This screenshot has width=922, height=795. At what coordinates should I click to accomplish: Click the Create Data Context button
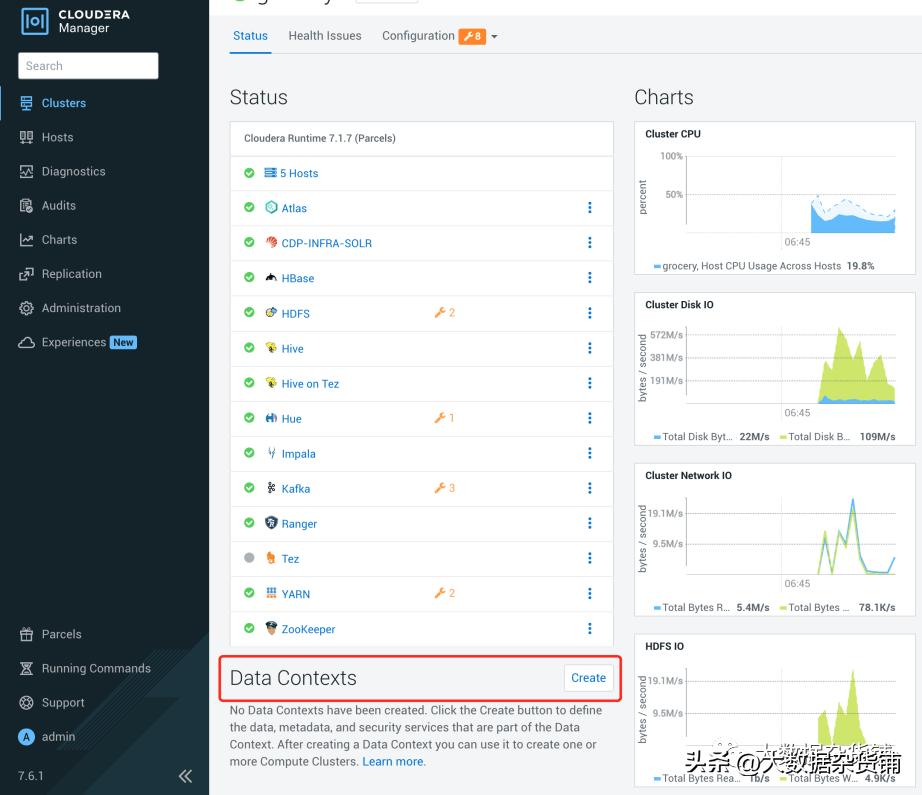(588, 678)
